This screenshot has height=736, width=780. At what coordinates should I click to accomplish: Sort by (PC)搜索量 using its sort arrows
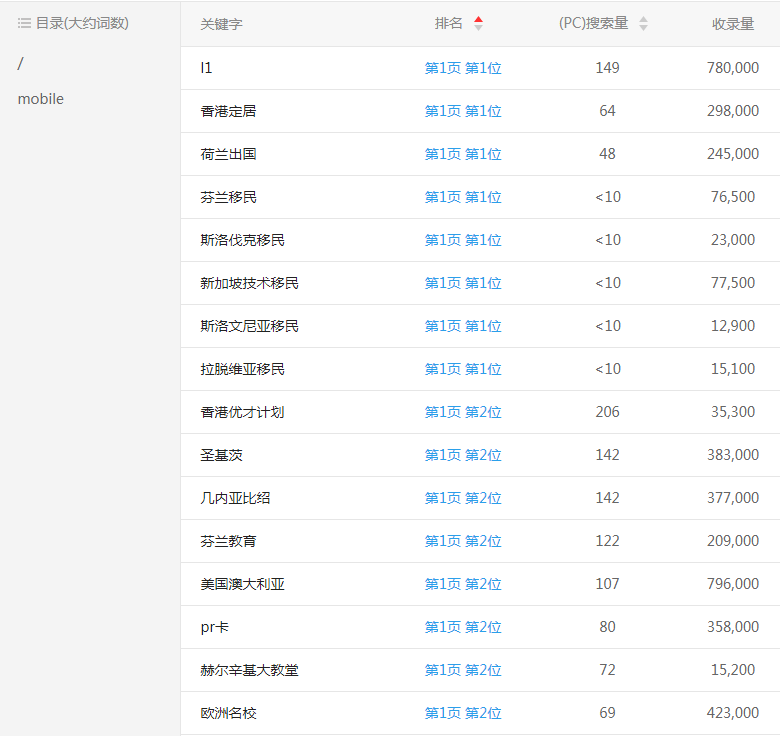pyautogui.click(x=643, y=24)
